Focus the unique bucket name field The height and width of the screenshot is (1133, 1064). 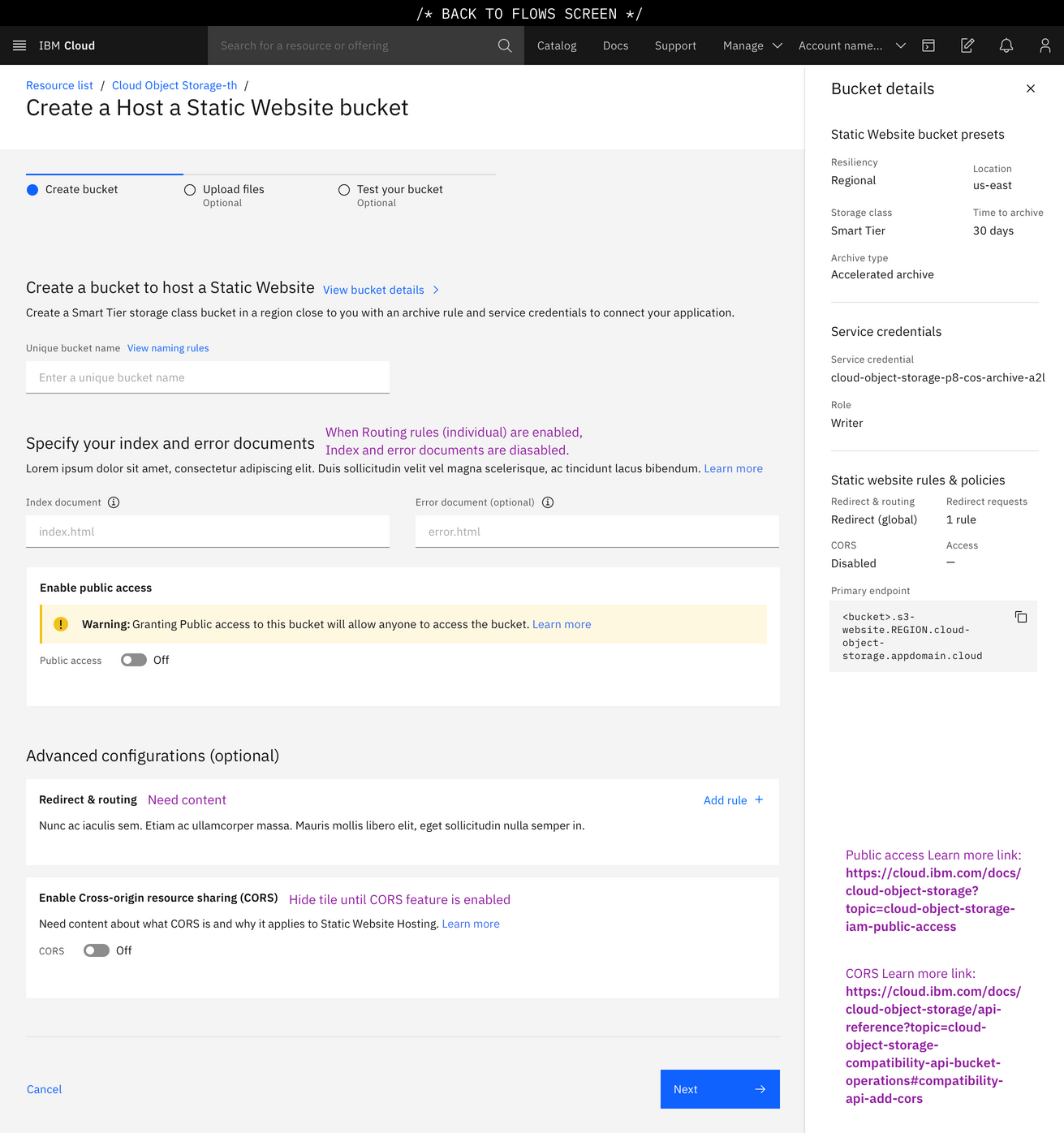pos(208,377)
